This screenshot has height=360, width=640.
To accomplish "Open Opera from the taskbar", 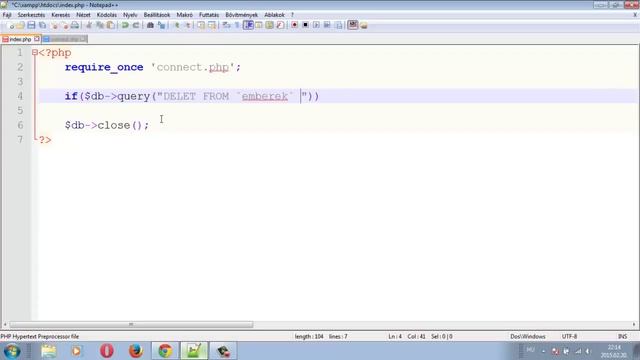I will click(x=107, y=351).
